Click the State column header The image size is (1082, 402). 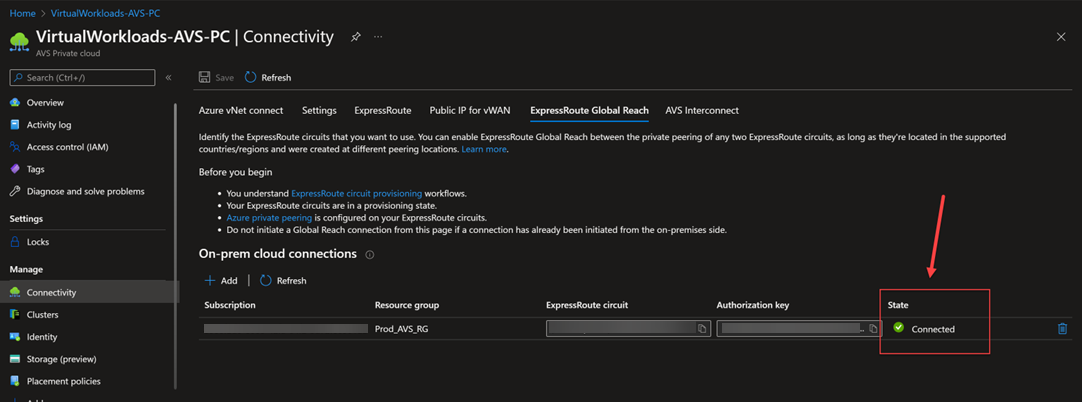(898, 305)
